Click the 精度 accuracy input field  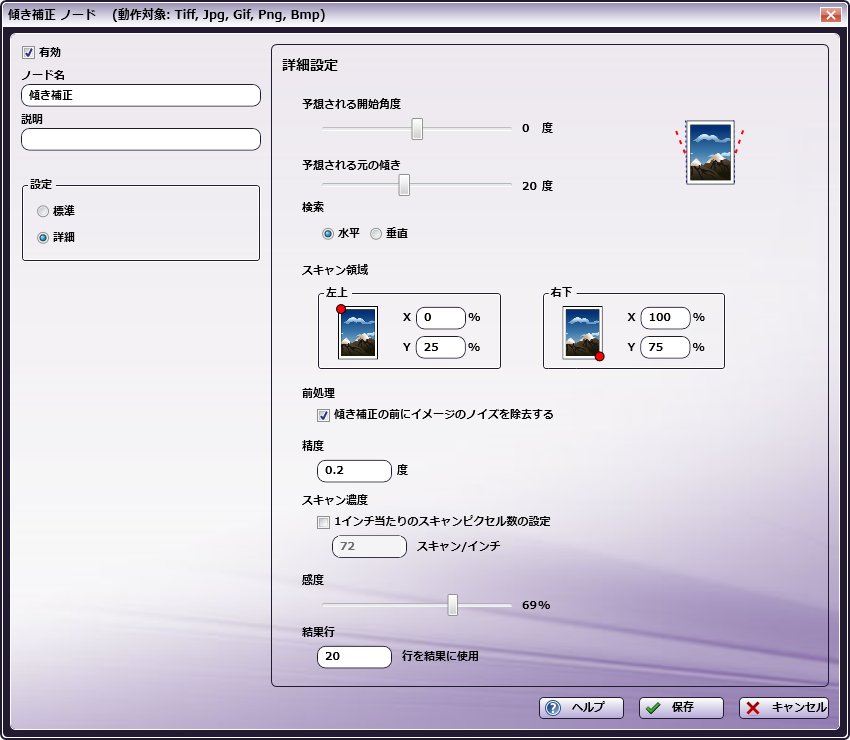354,470
